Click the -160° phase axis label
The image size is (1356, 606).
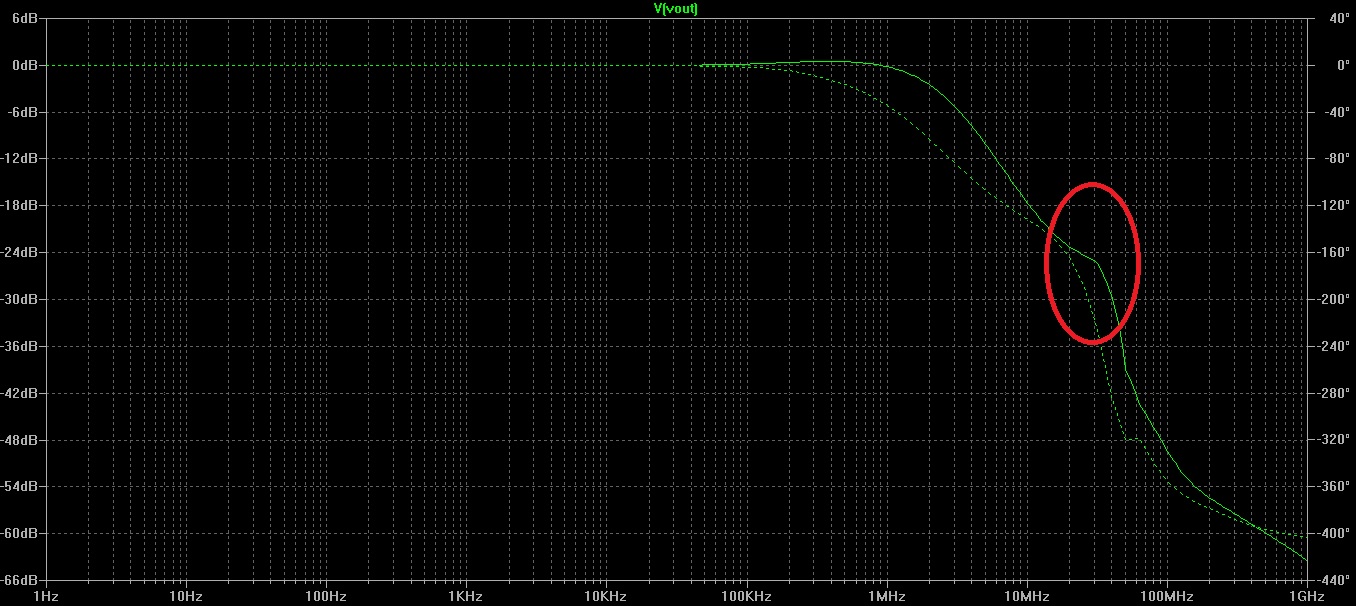1332,252
